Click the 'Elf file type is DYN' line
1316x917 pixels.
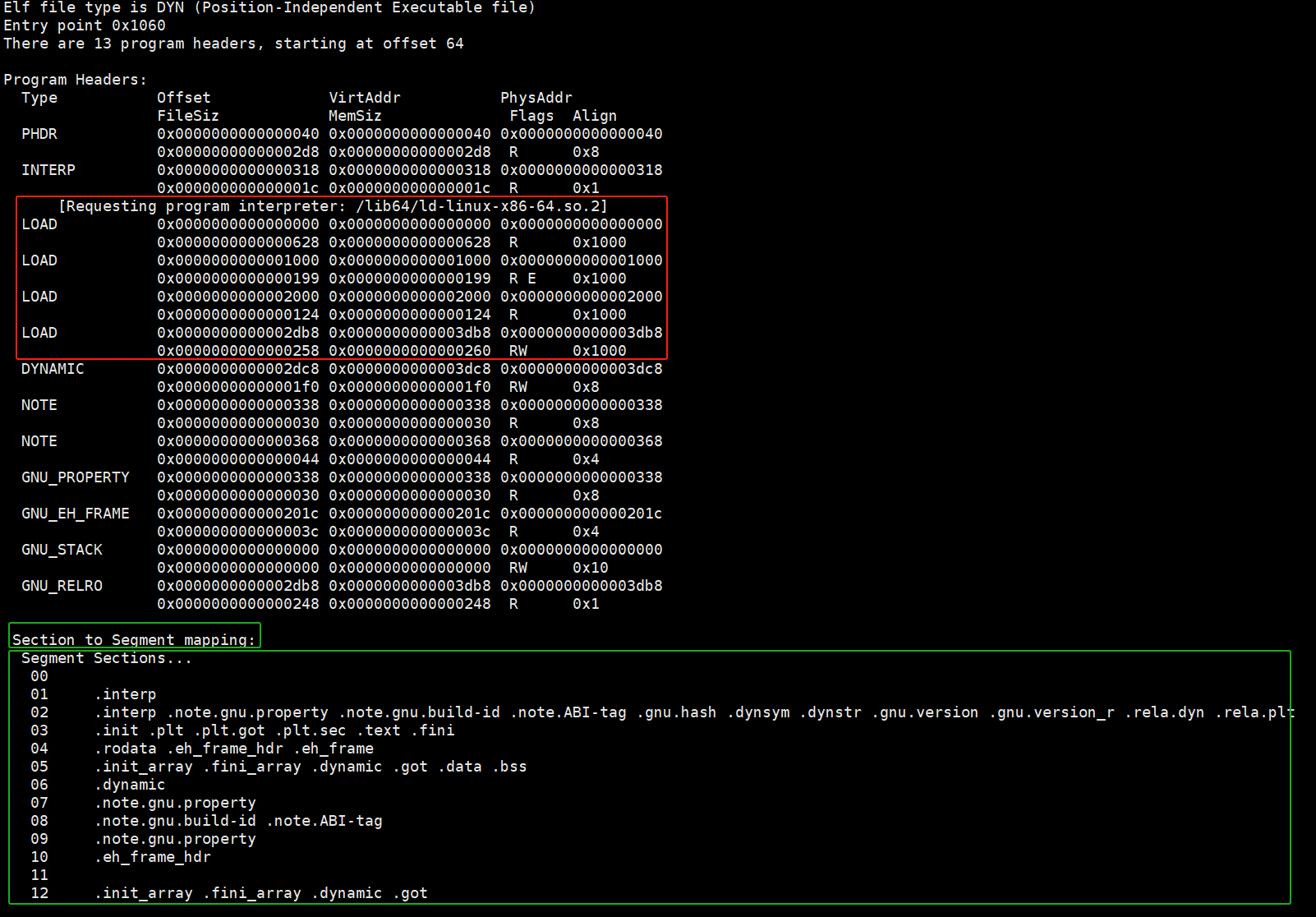click(x=269, y=7)
